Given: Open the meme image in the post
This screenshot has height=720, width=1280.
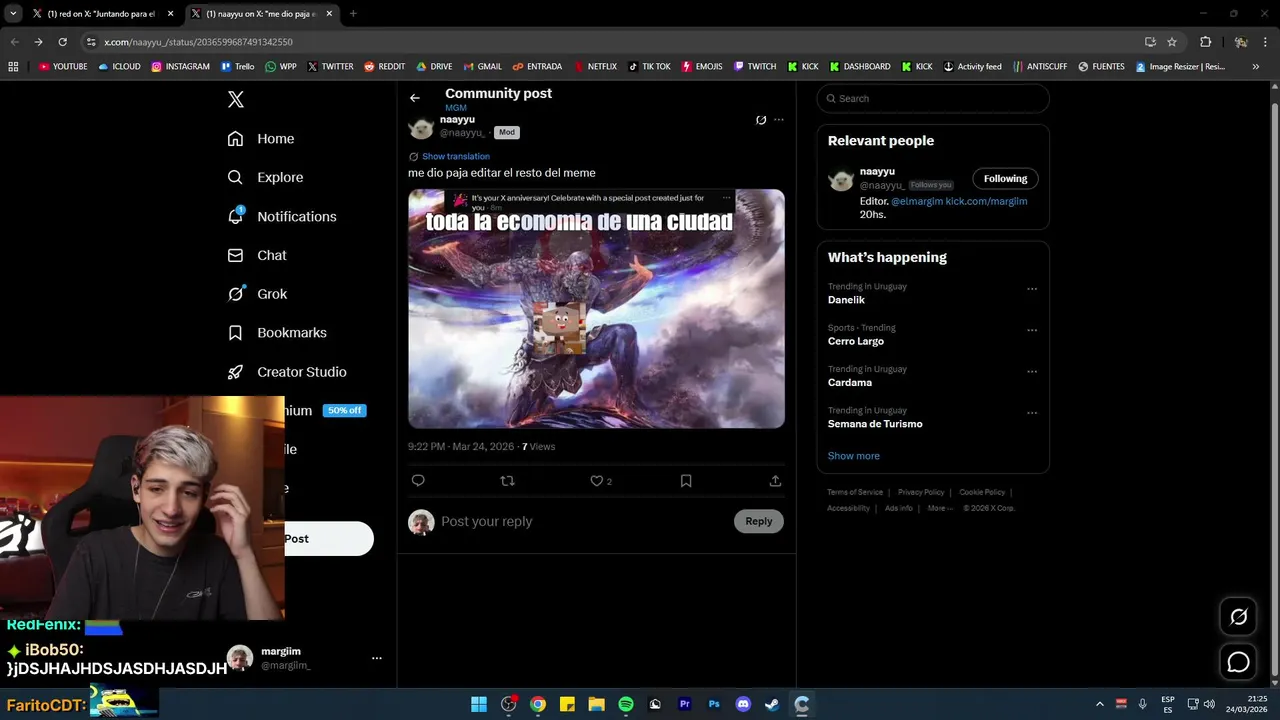Looking at the screenshot, I should coord(596,308).
